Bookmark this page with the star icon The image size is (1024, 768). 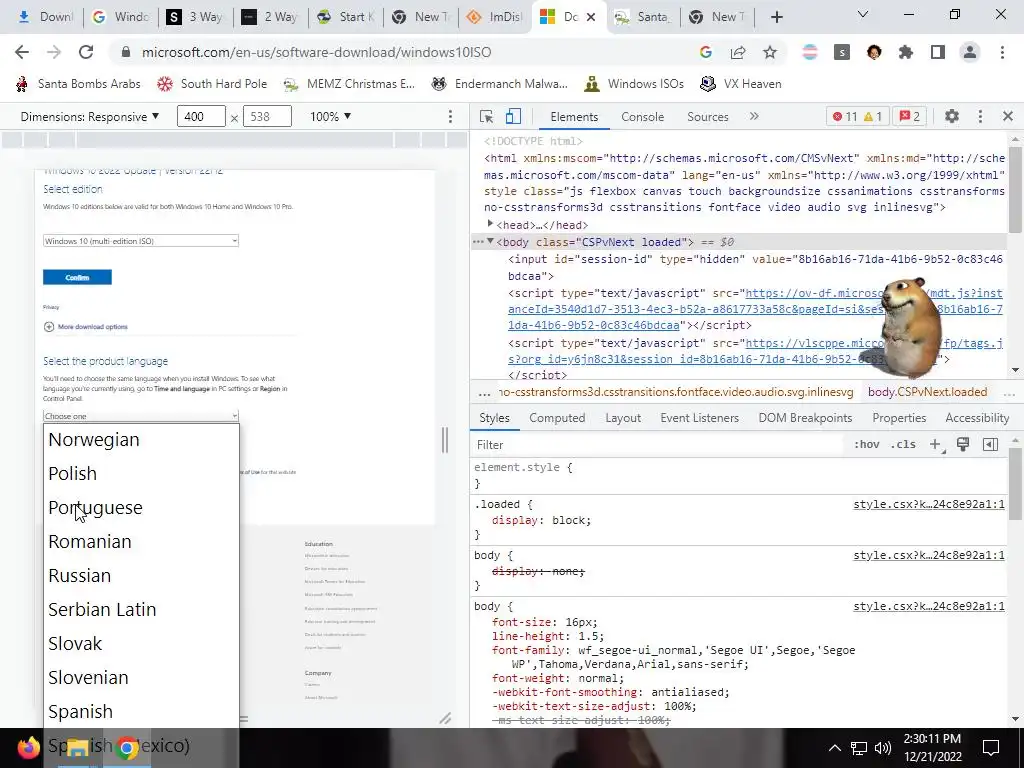coord(770,52)
